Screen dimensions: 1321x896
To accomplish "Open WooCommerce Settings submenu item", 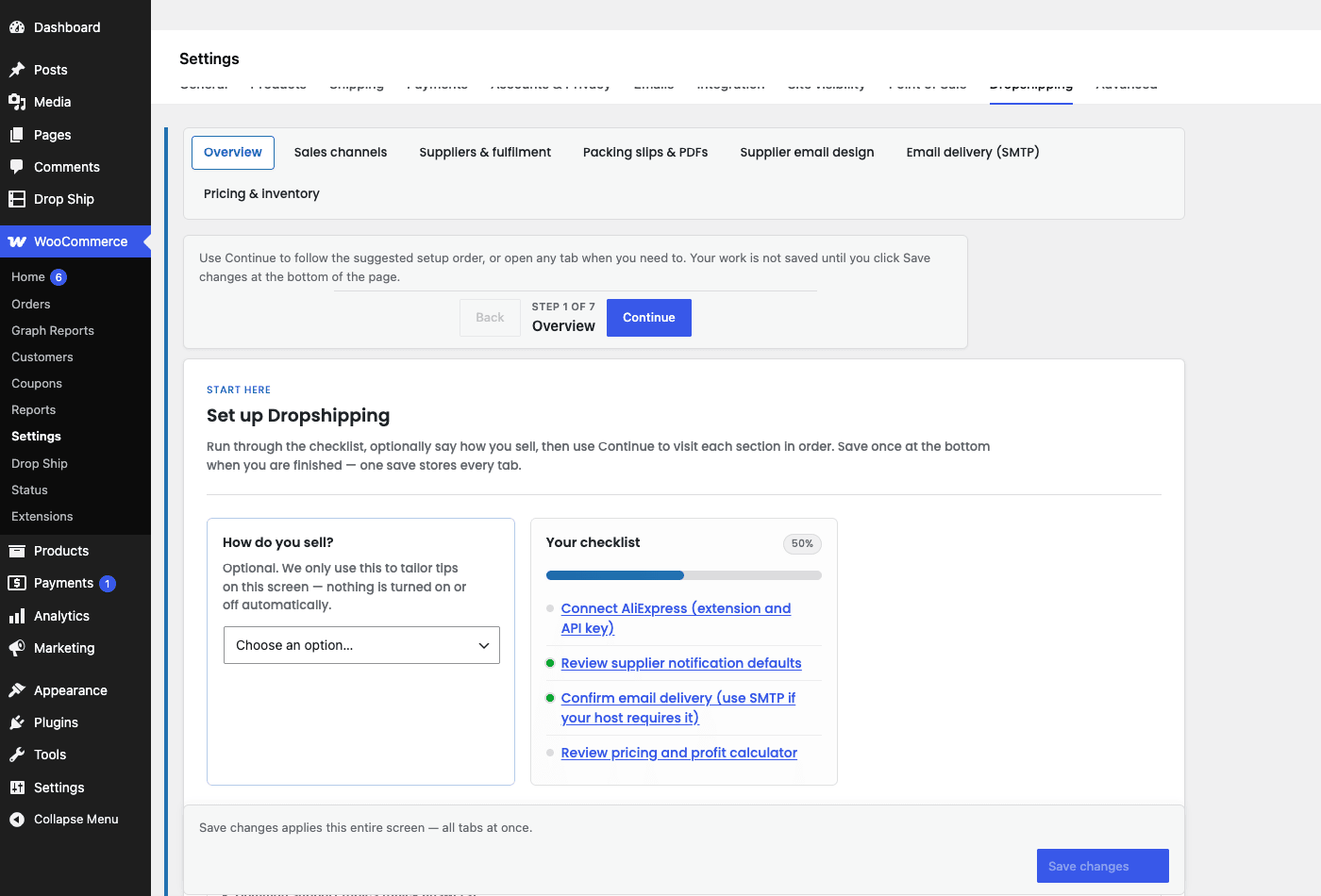I will (36, 437).
